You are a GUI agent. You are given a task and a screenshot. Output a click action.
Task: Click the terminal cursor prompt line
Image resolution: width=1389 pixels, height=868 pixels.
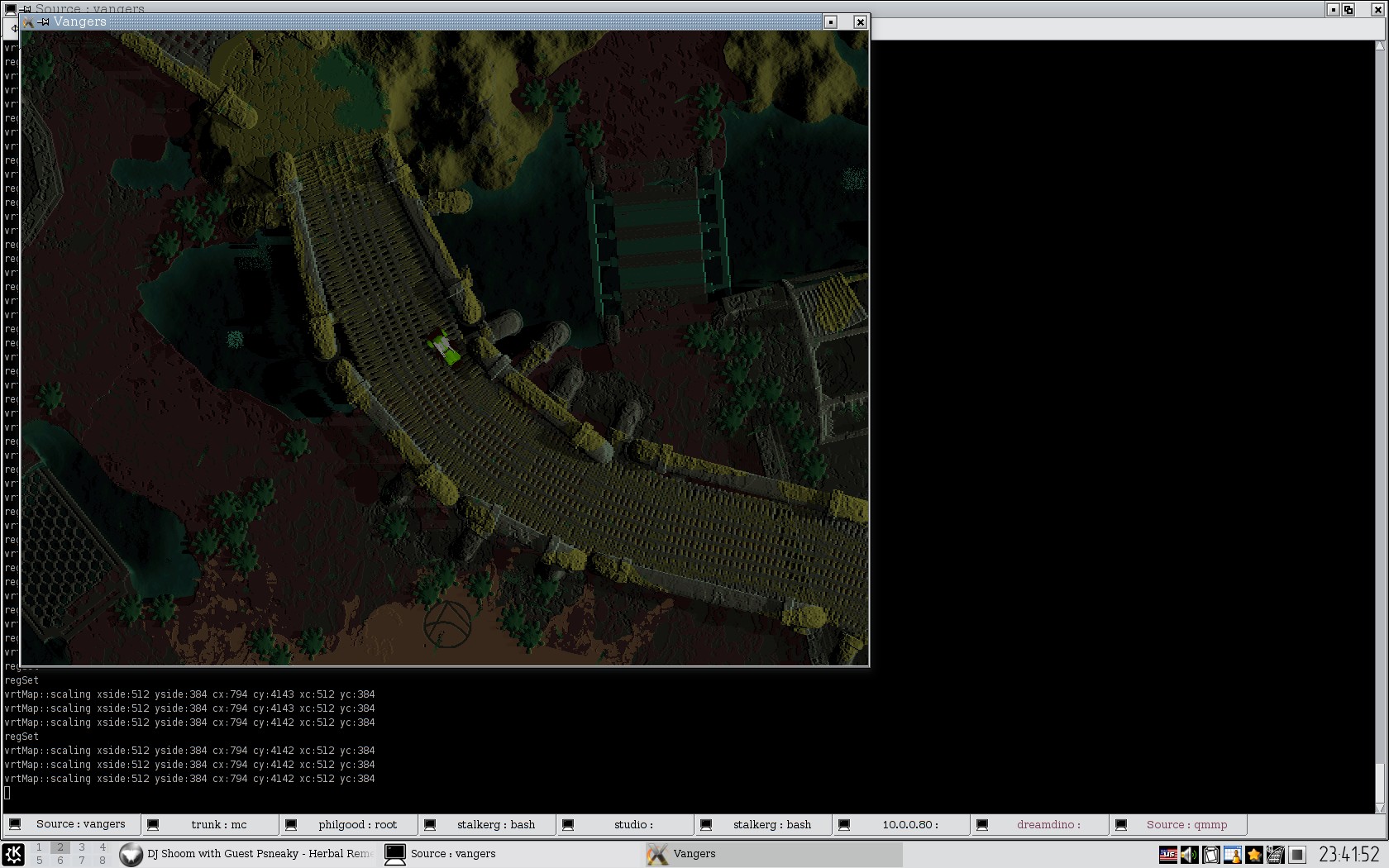click(7, 793)
